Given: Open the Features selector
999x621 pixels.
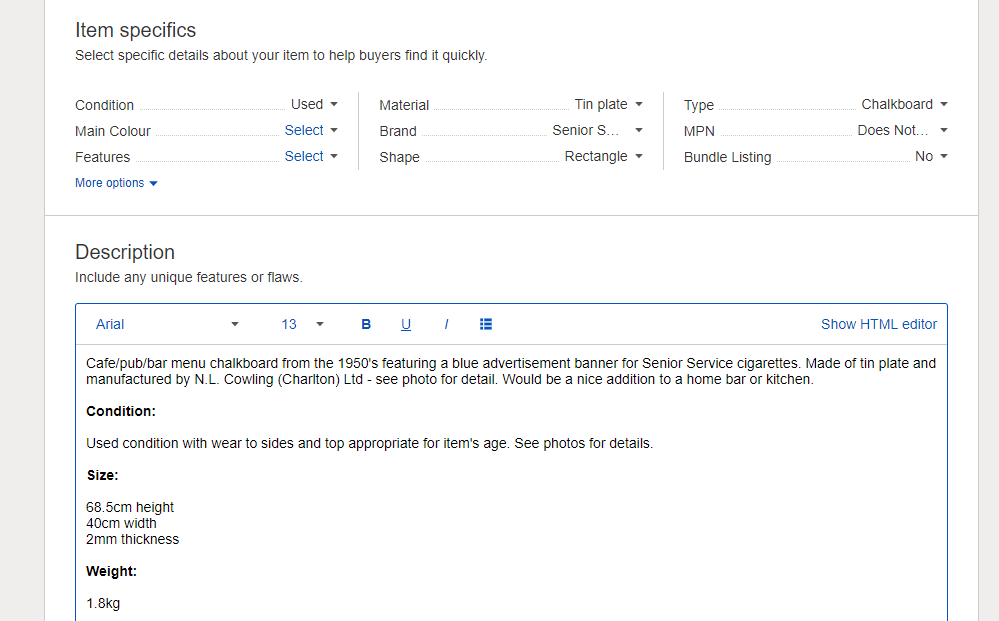Looking at the screenshot, I should 311,157.
